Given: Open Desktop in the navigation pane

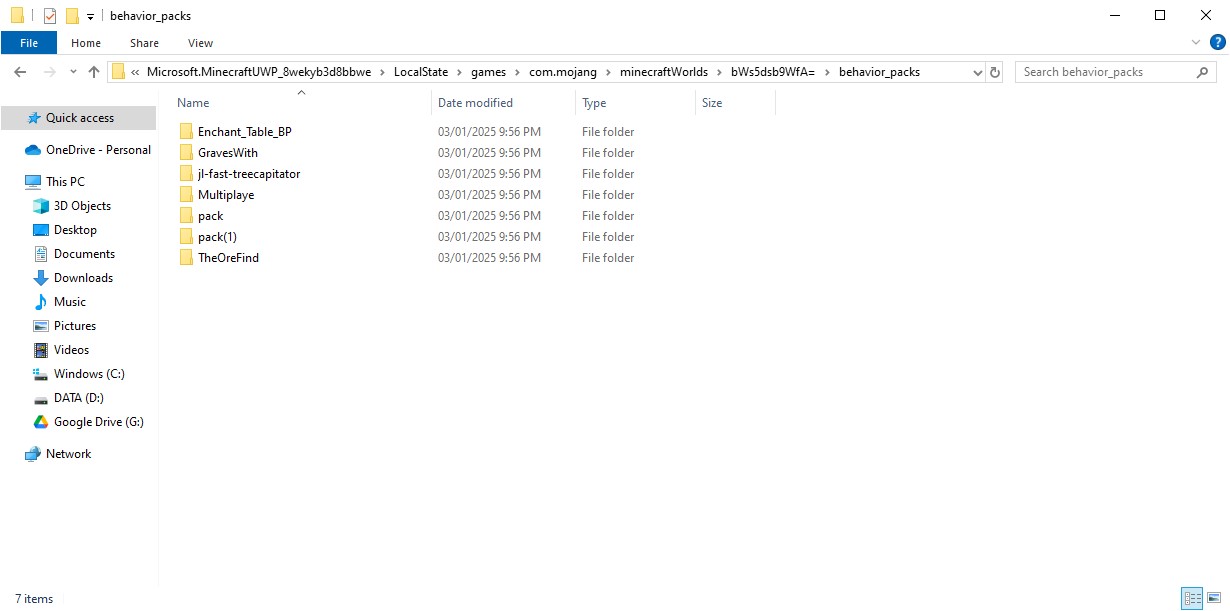Looking at the screenshot, I should click(75, 230).
